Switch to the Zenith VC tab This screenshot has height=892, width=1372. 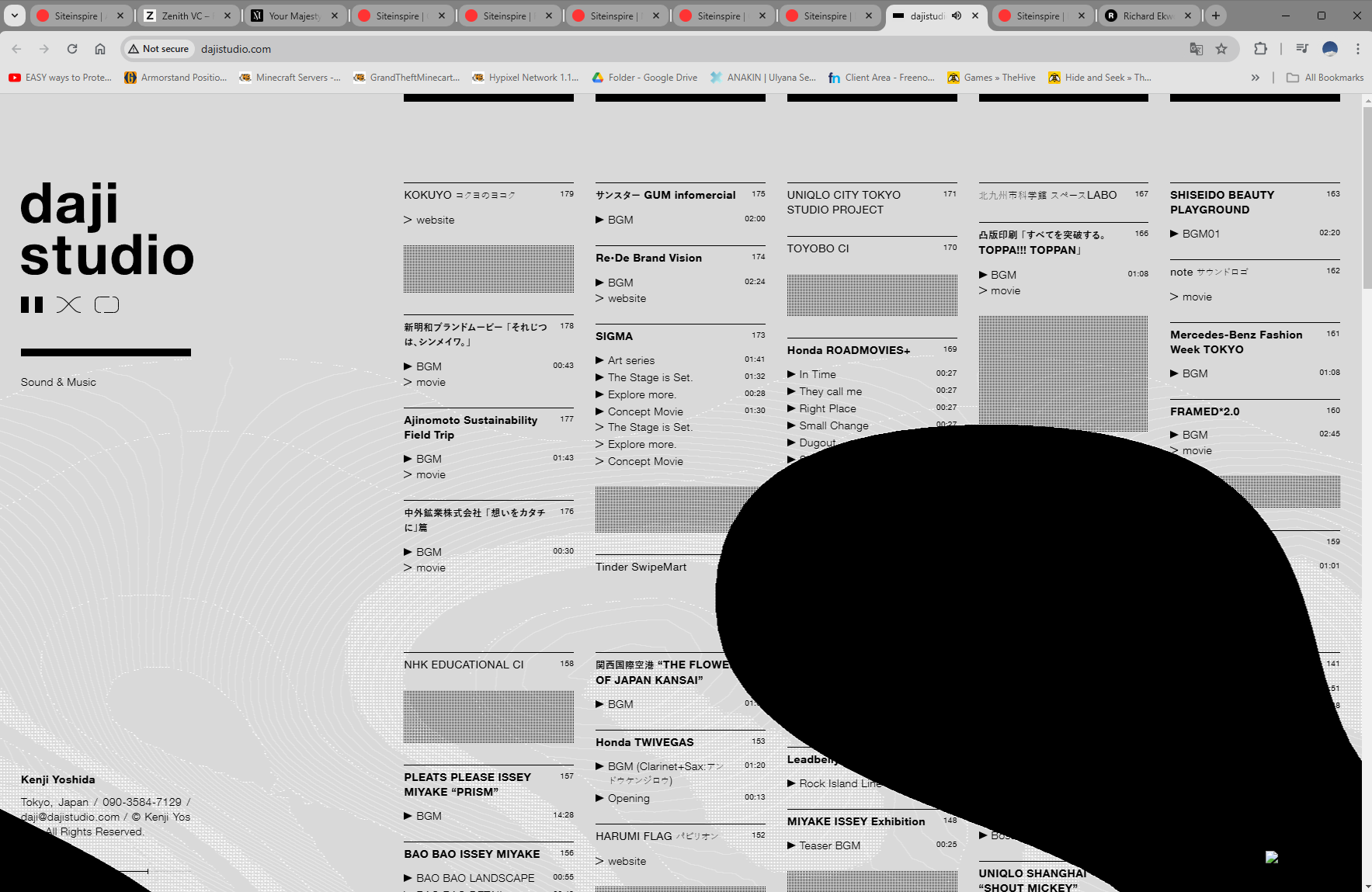click(186, 16)
